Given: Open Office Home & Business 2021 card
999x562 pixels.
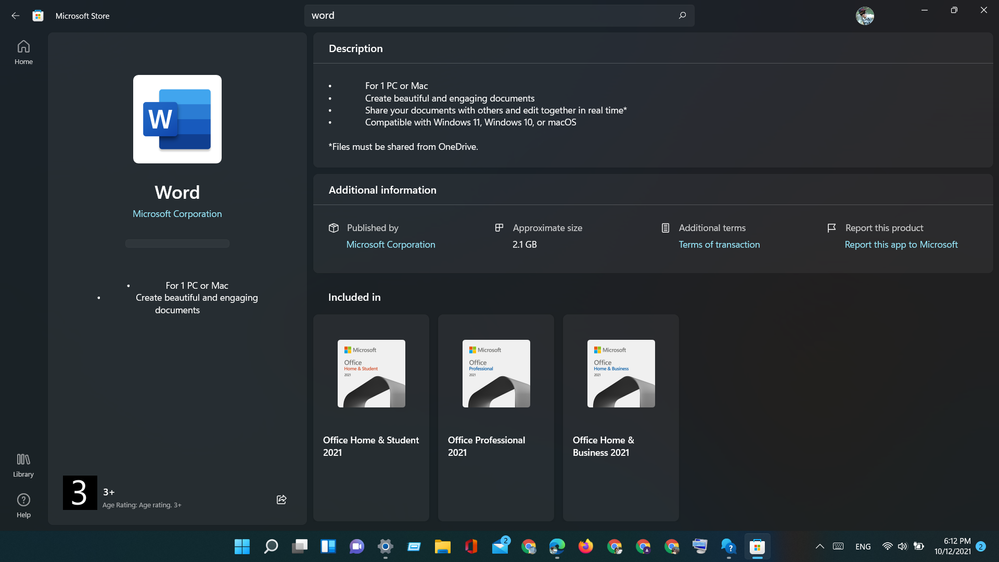Looking at the screenshot, I should point(621,417).
